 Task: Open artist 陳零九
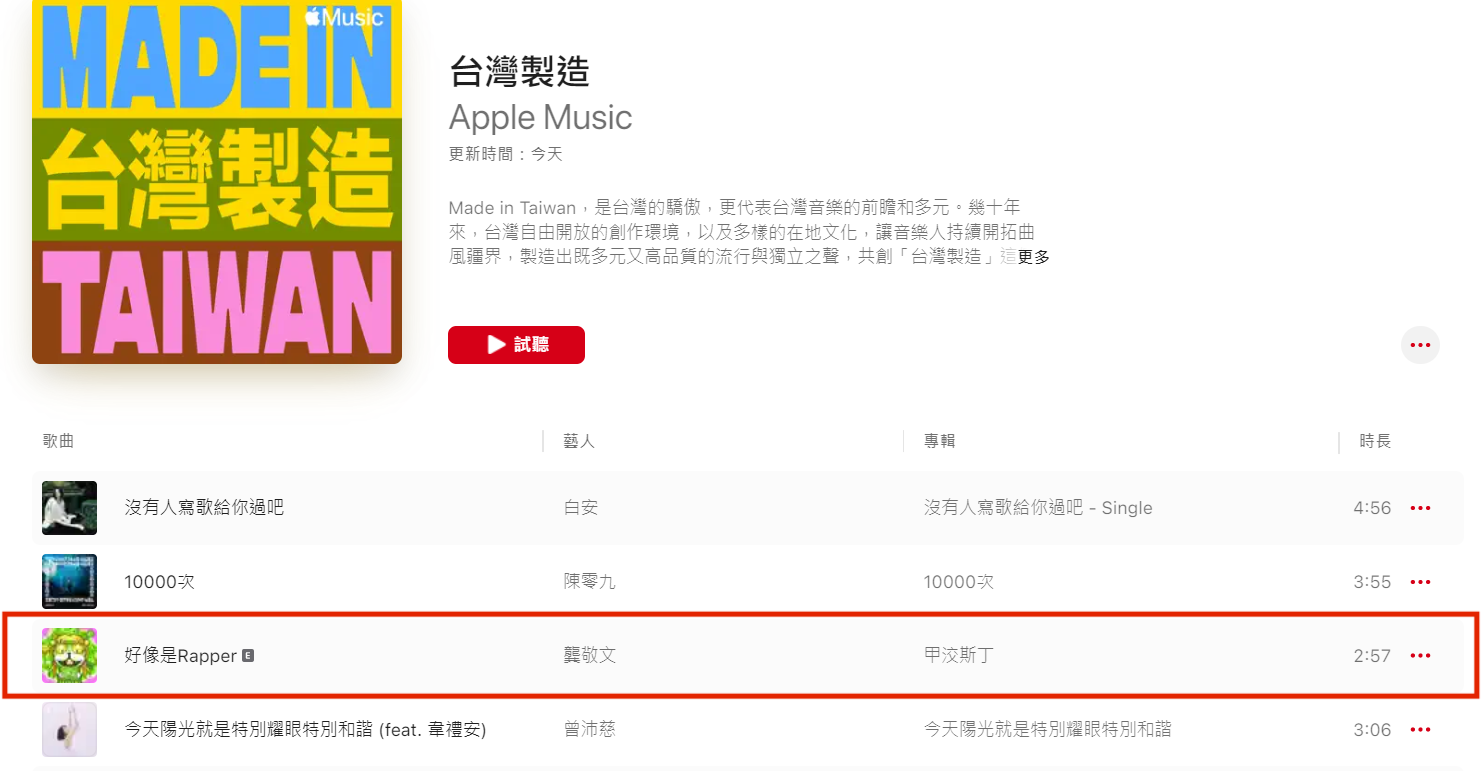point(590,582)
